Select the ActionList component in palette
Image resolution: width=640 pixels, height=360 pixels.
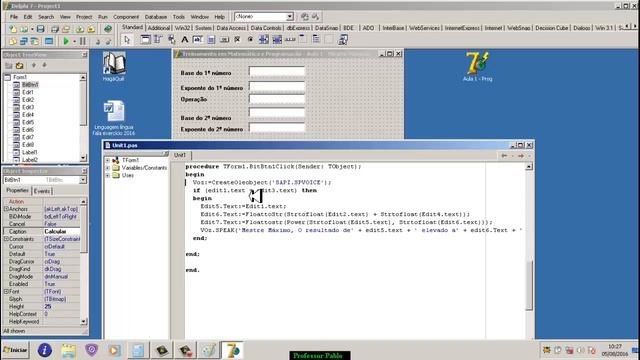(x=343, y=40)
